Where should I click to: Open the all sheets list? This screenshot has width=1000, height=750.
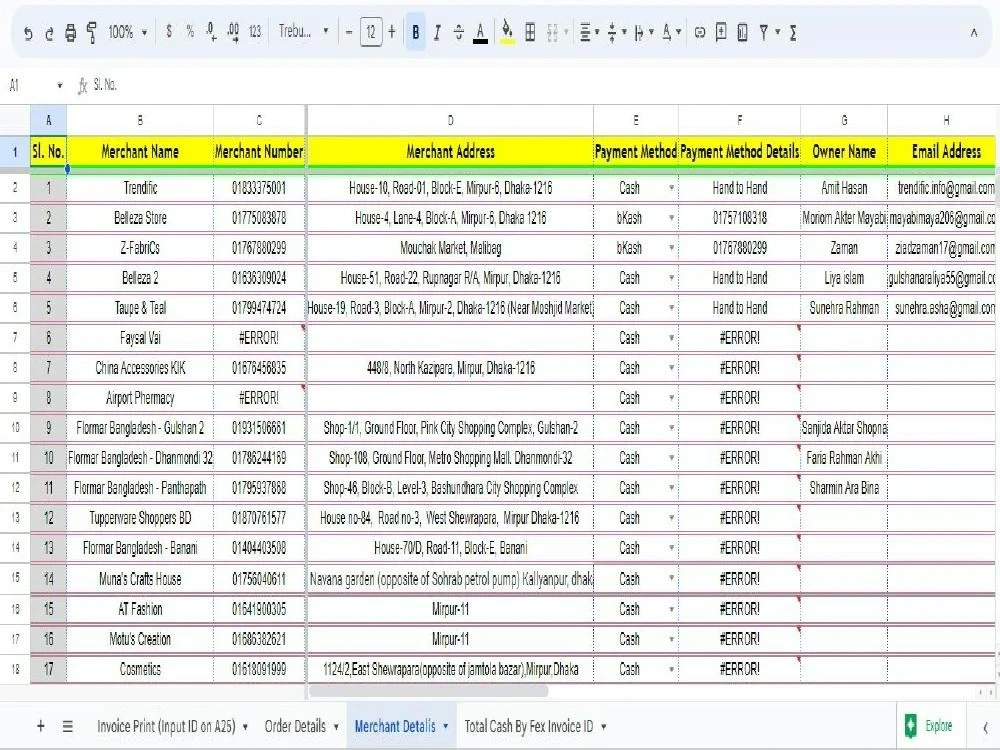pyautogui.click(x=68, y=726)
